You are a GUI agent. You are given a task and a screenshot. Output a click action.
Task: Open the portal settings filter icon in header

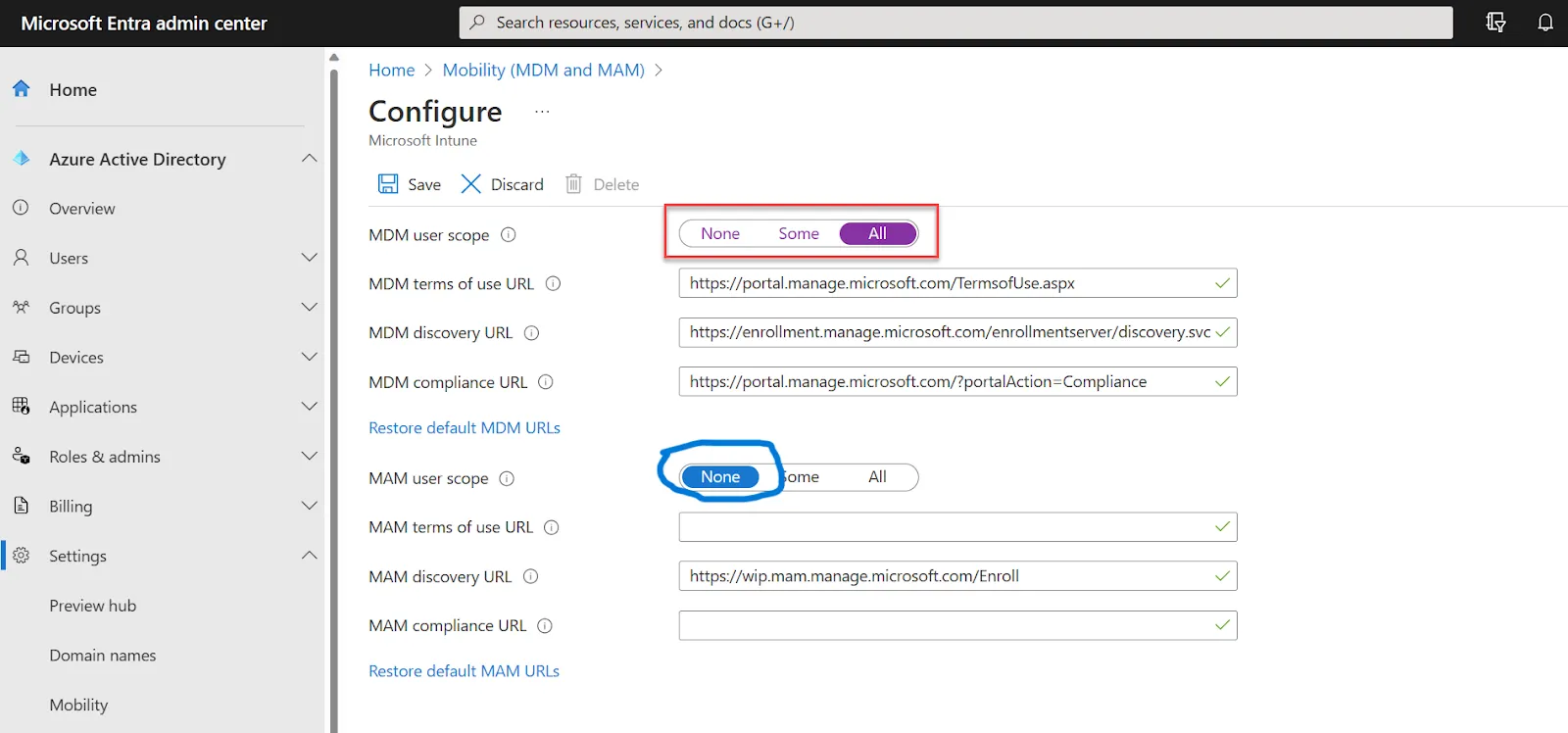[x=1495, y=23]
